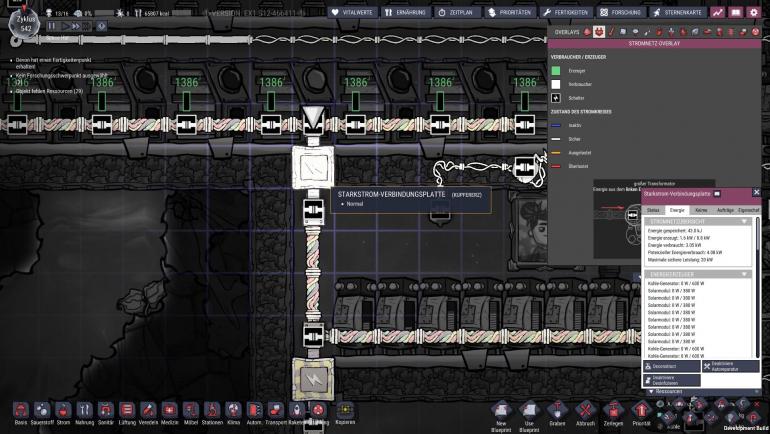Open the settings gear menu
Viewport: 770px width, 434px height.
754,12
